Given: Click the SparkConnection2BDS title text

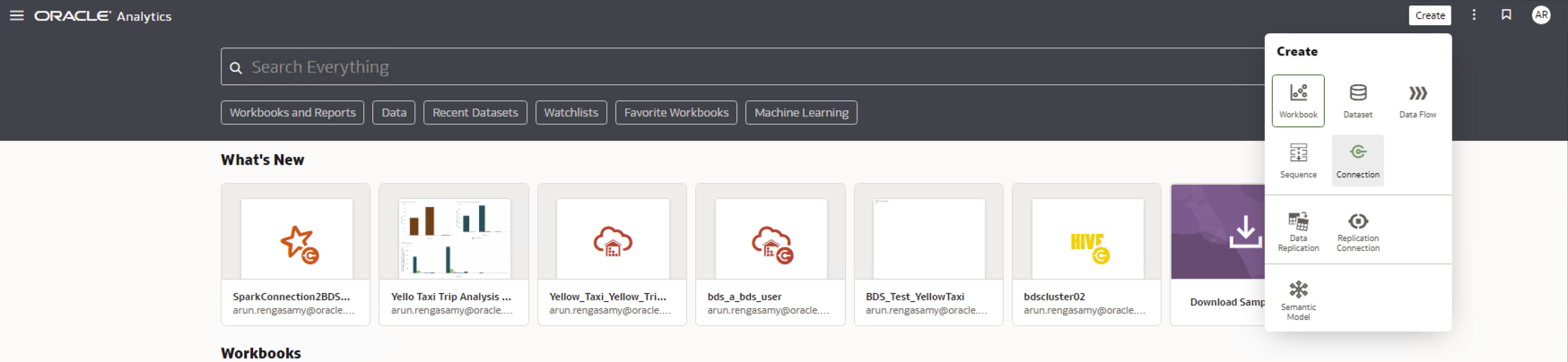Looking at the screenshot, I should point(292,297).
